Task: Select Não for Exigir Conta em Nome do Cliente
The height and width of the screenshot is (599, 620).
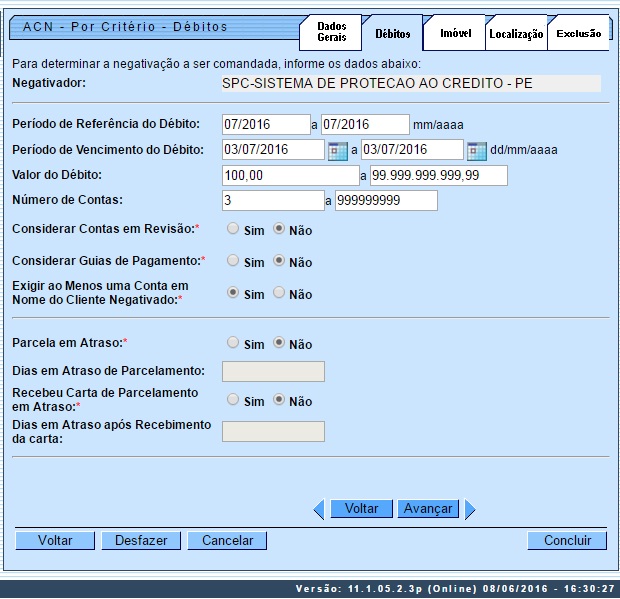Action: point(279,293)
